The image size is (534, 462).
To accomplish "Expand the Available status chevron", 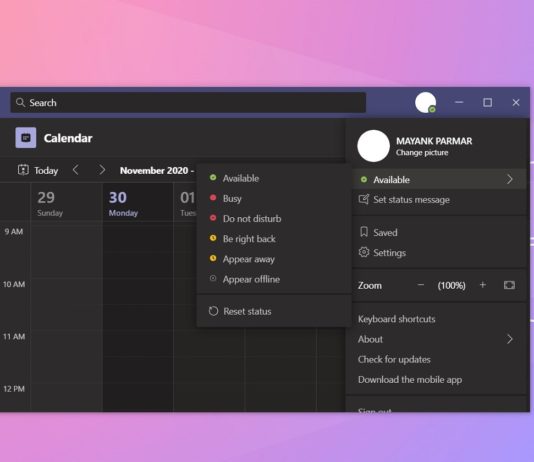I will tap(509, 179).
